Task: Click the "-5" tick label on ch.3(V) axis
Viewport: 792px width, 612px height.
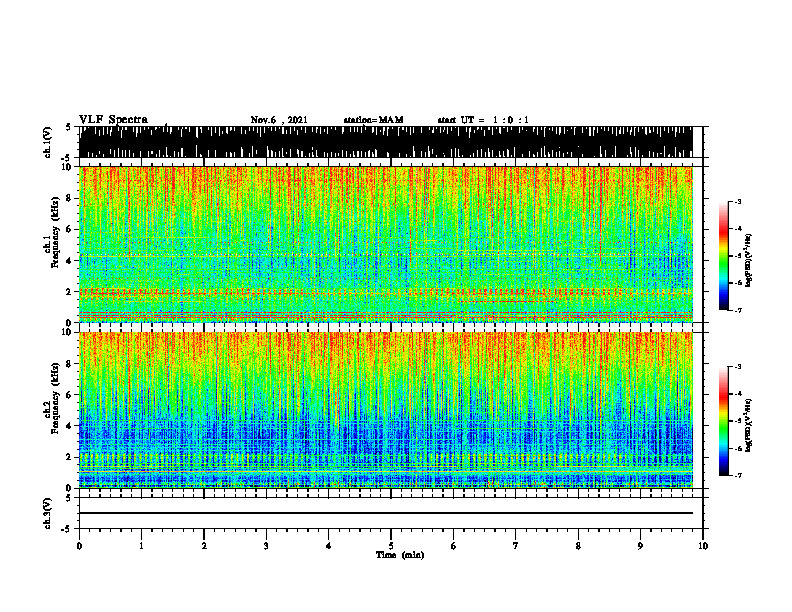Action: coord(67,529)
